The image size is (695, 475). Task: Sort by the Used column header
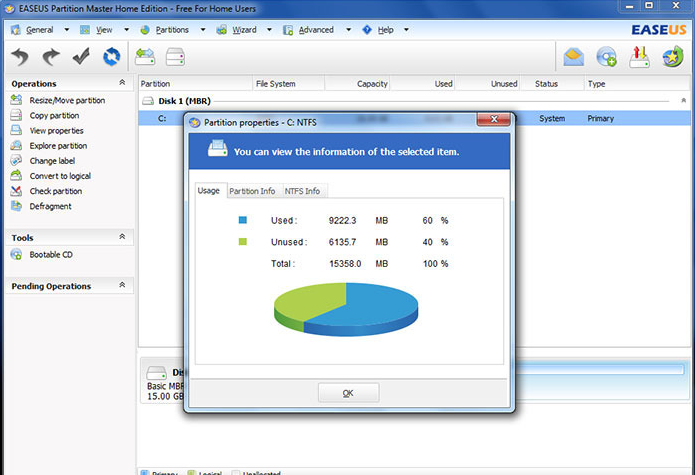(x=422, y=84)
